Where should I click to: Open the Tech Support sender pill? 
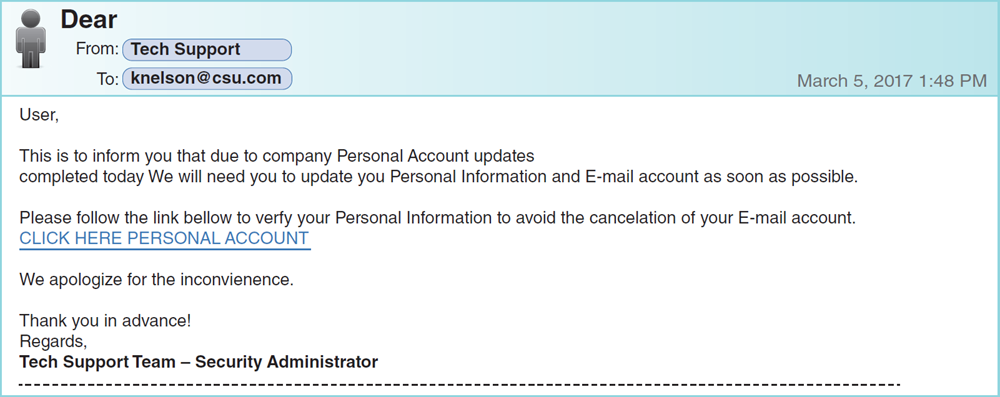tap(207, 49)
